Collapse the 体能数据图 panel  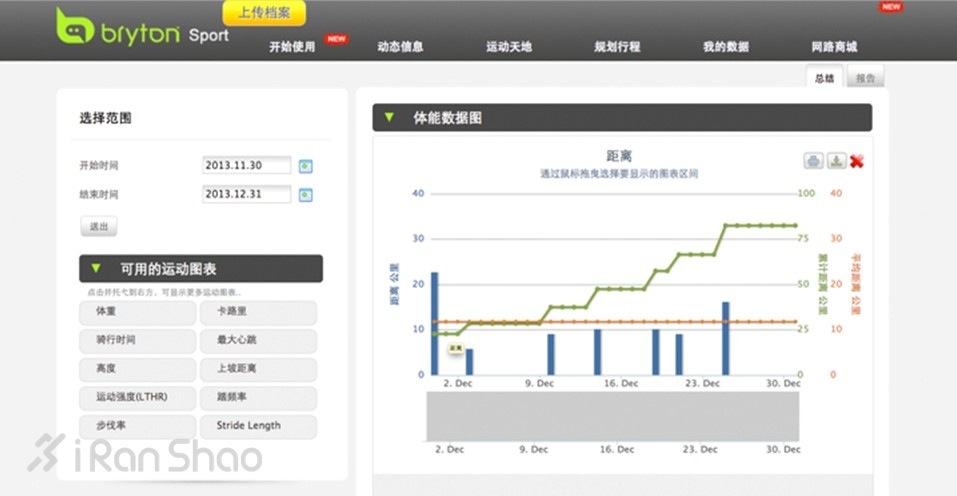point(389,118)
